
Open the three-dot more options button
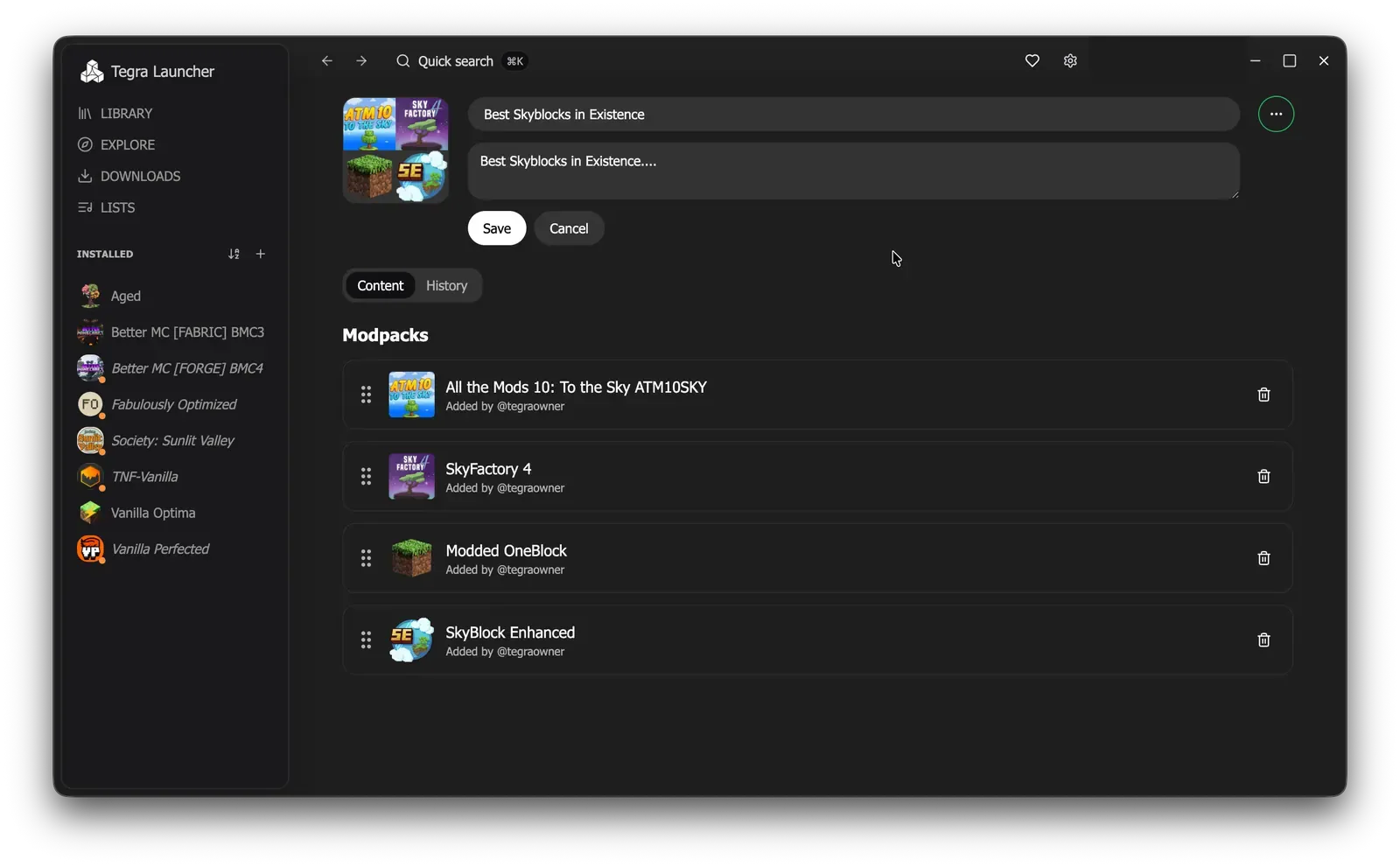click(x=1276, y=115)
